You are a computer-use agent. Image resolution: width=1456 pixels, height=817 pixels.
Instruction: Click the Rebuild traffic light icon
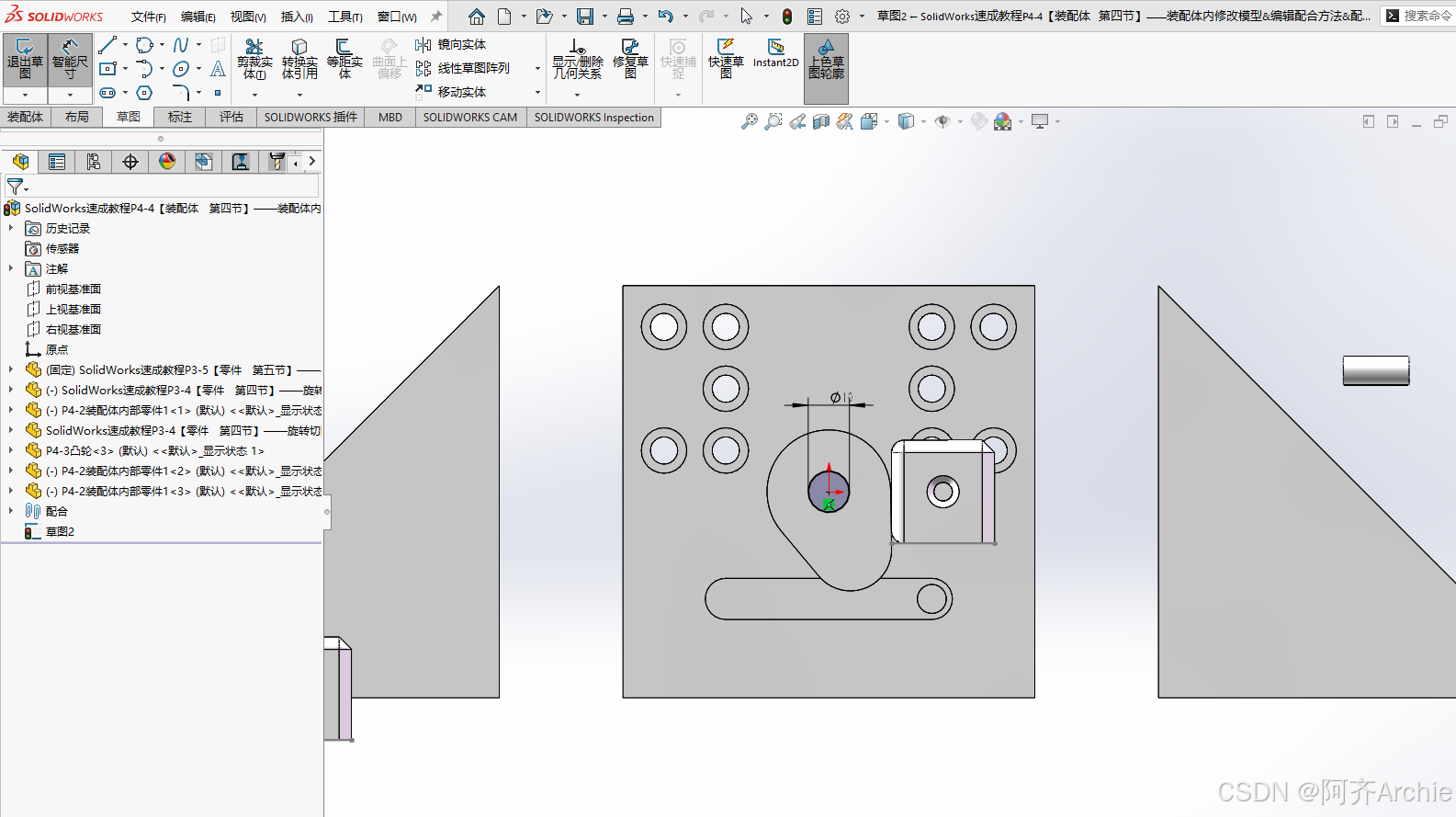pyautogui.click(x=787, y=17)
